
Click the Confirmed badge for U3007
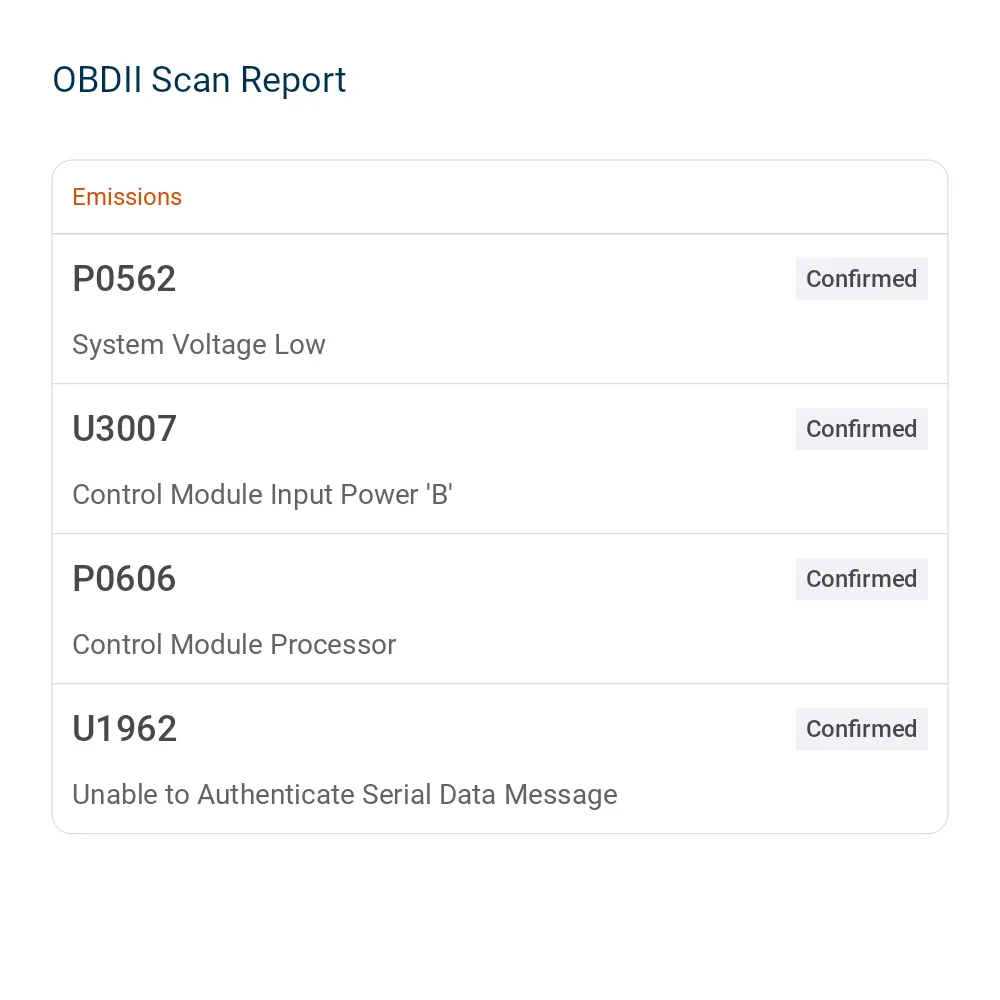(x=861, y=429)
